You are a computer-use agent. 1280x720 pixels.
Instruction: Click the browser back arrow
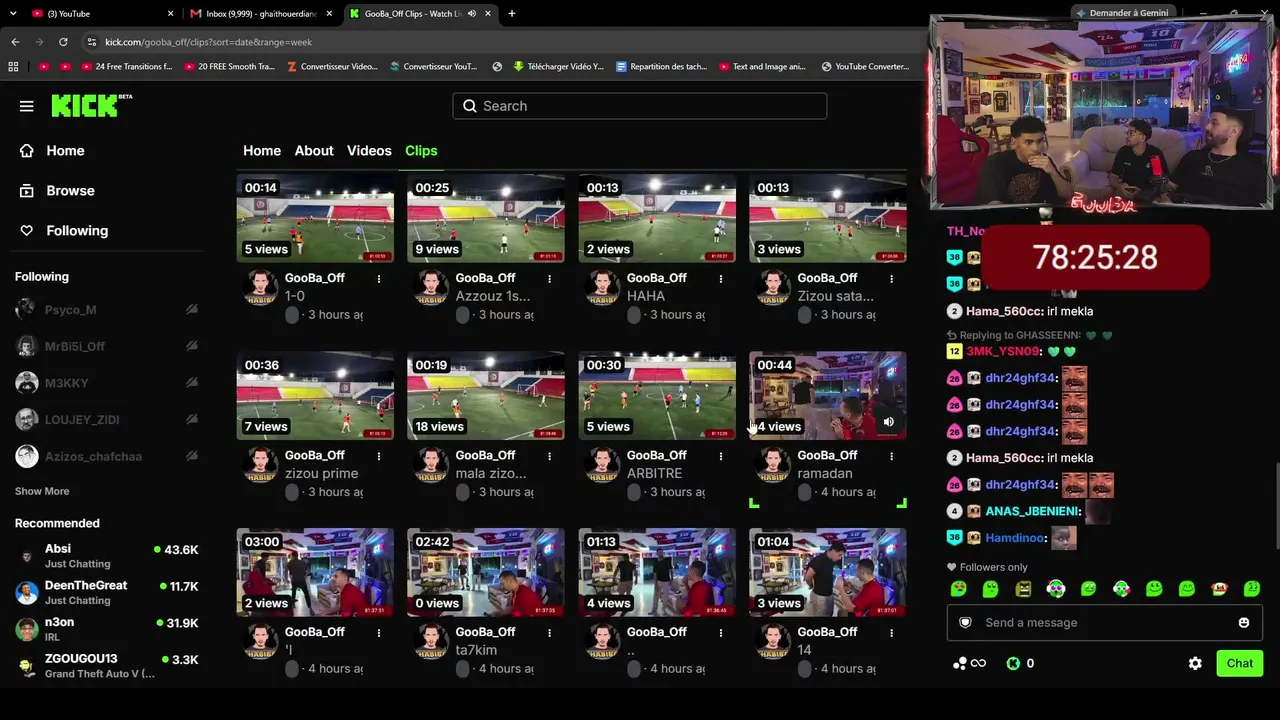(x=15, y=42)
